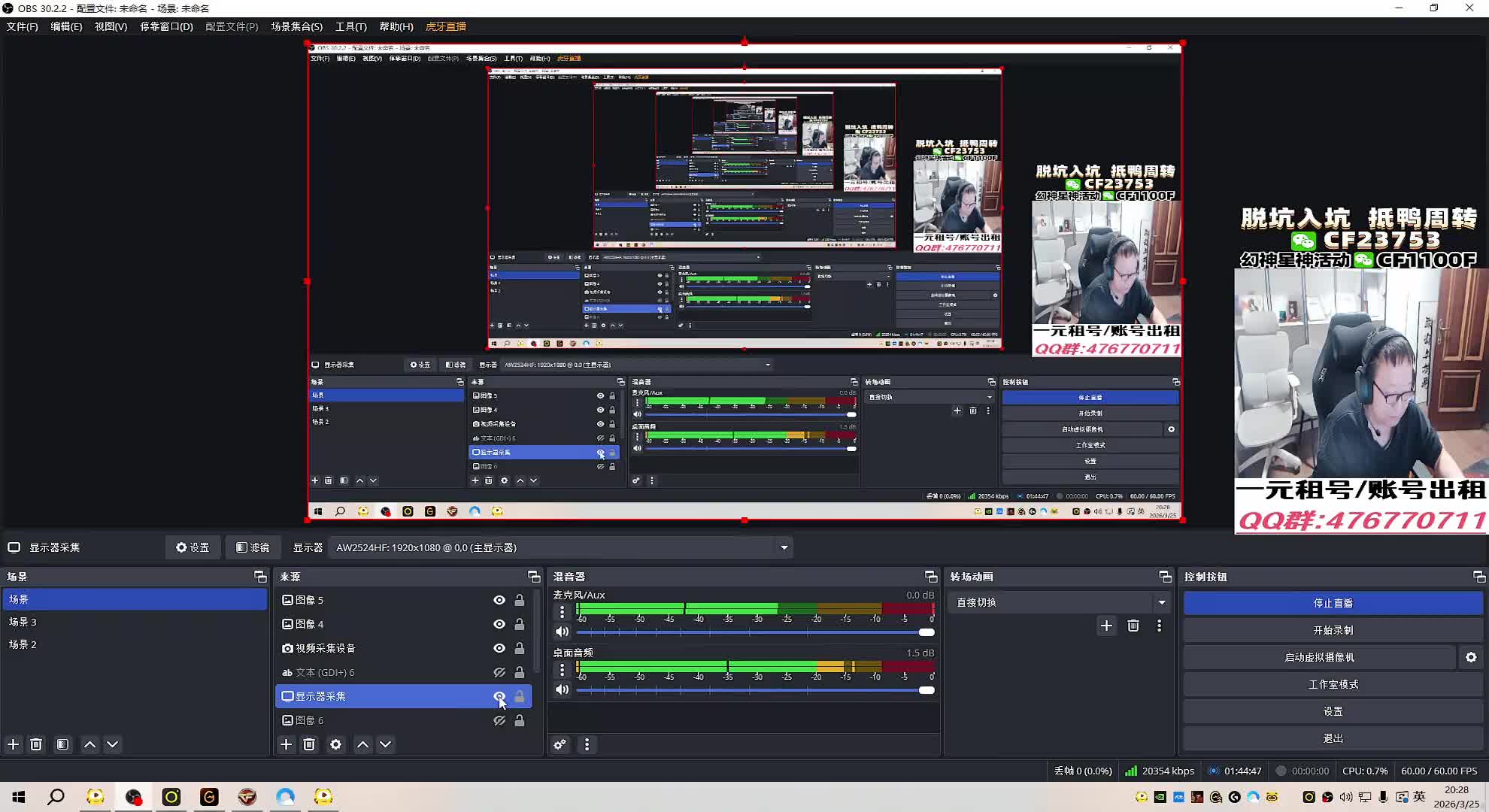Screen dimensions: 1489x812
Task: Click the 停止直播 button
Action: [x=1333, y=603]
